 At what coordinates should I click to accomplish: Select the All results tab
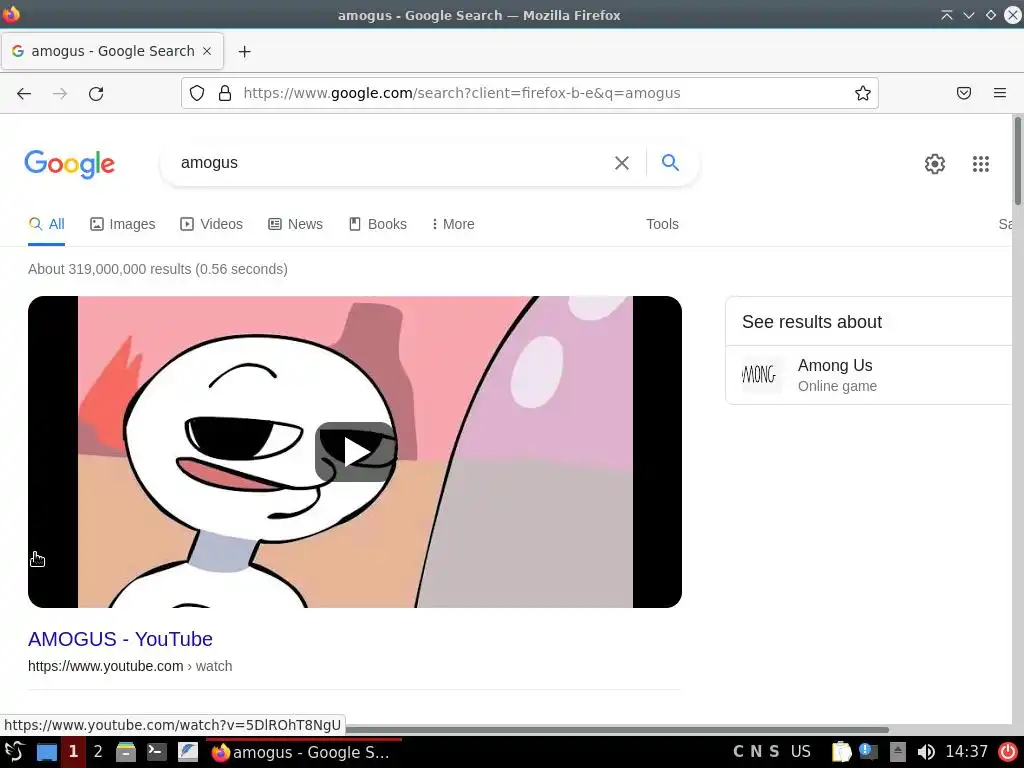46,224
